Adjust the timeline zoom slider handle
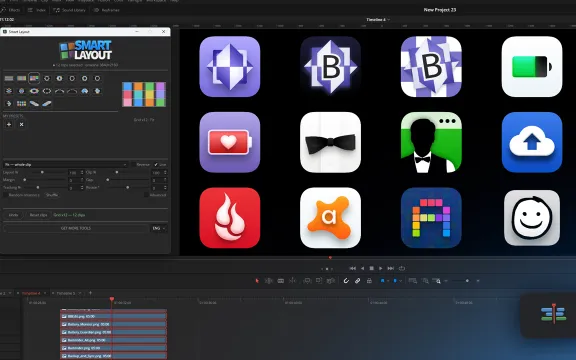576x360 pixels. point(467,281)
